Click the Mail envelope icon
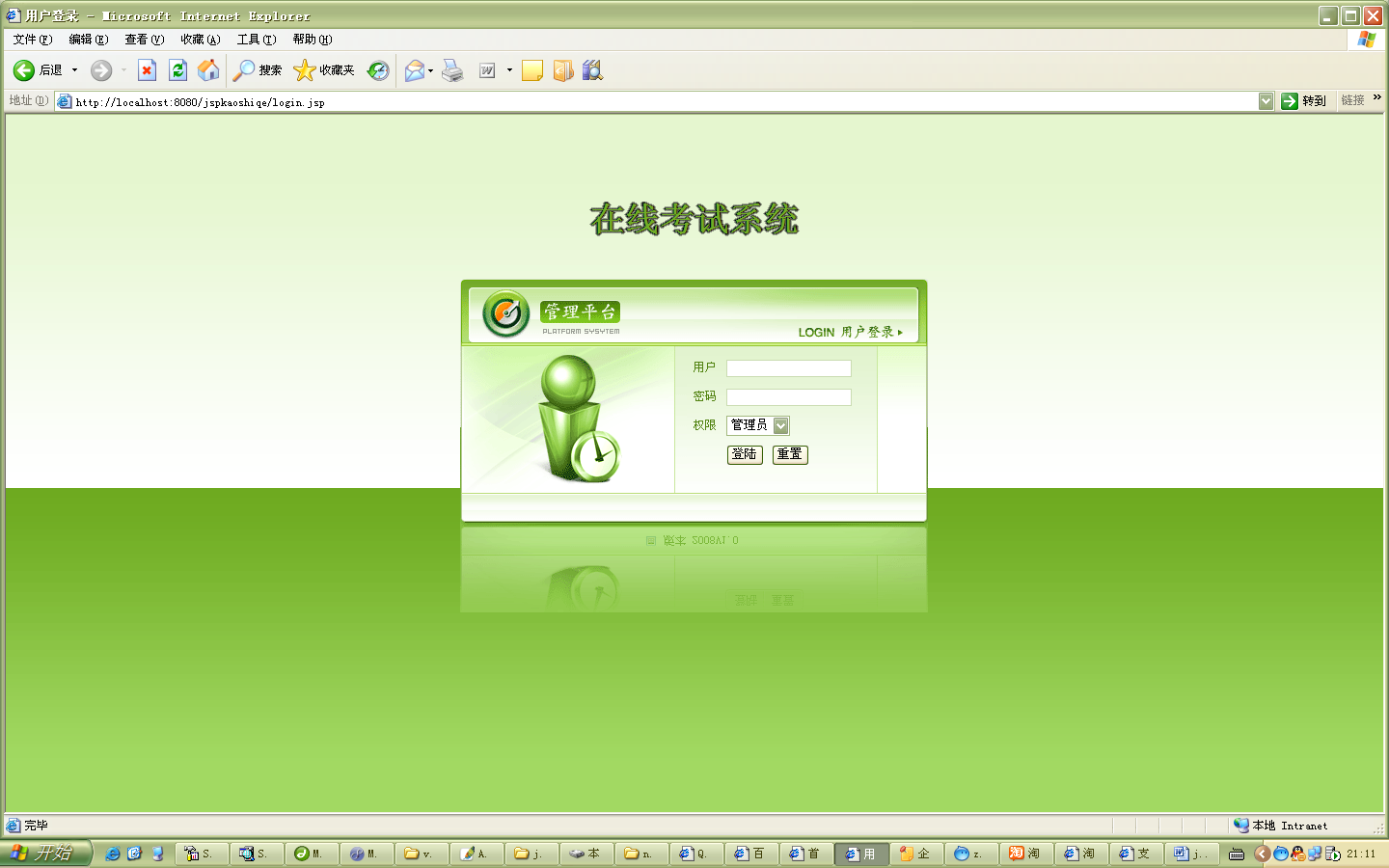 point(414,70)
